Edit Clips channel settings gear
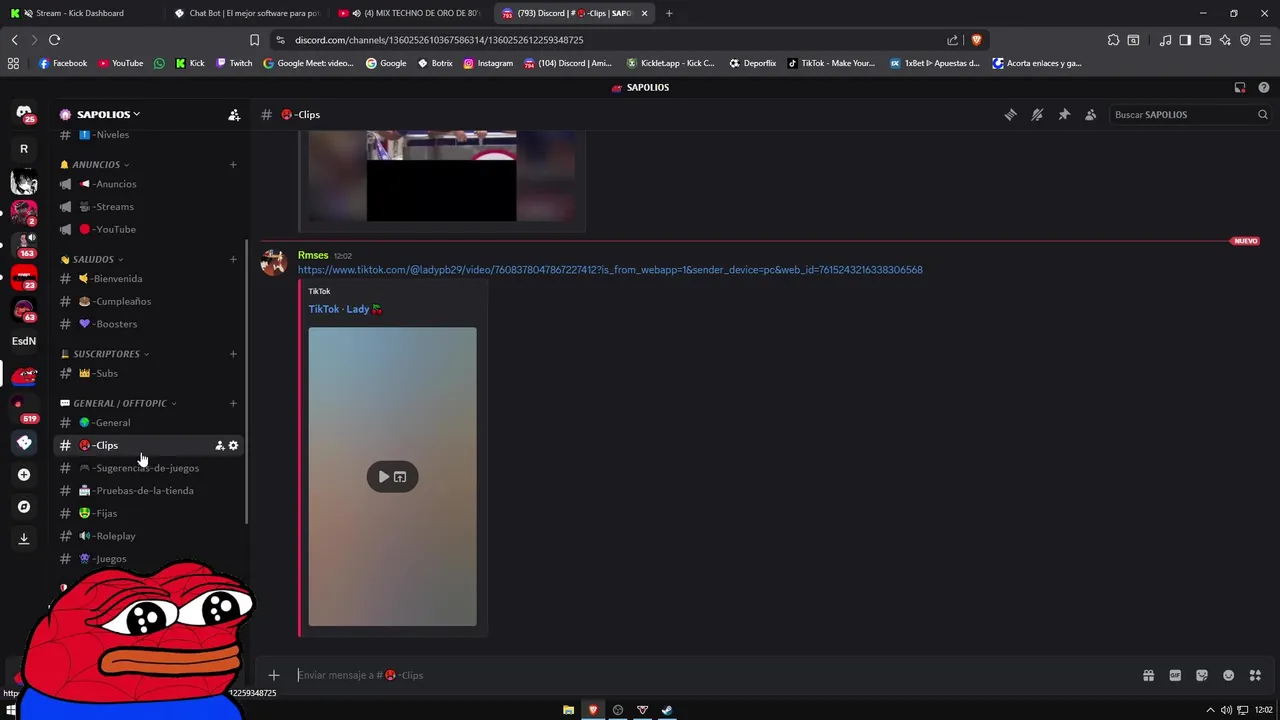The image size is (1280, 720). pos(234,446)
